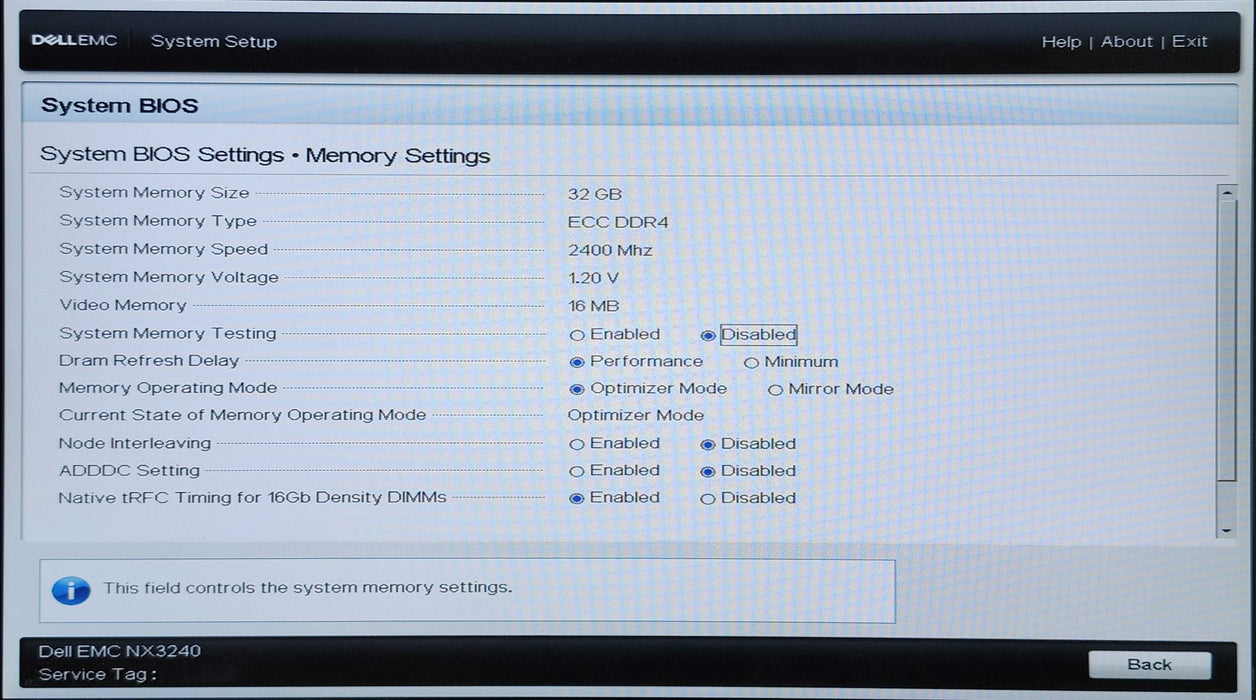This screenshot has height=700, width=1256.
Task: Click the 1.20 V value
Action: 593,278
